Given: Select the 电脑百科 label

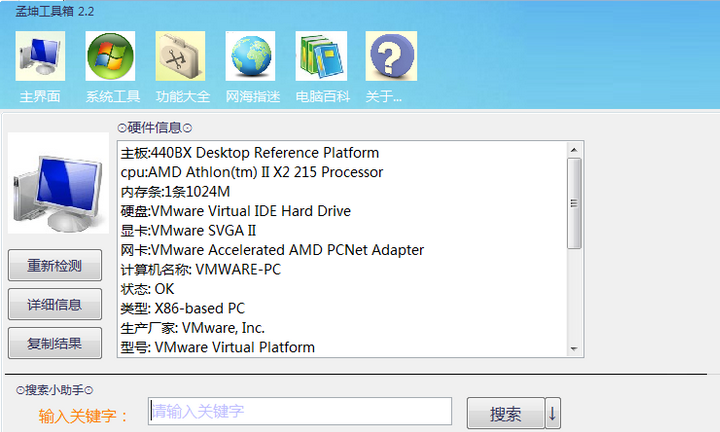Looking at the screenshot, I should (x=323, y=96).
